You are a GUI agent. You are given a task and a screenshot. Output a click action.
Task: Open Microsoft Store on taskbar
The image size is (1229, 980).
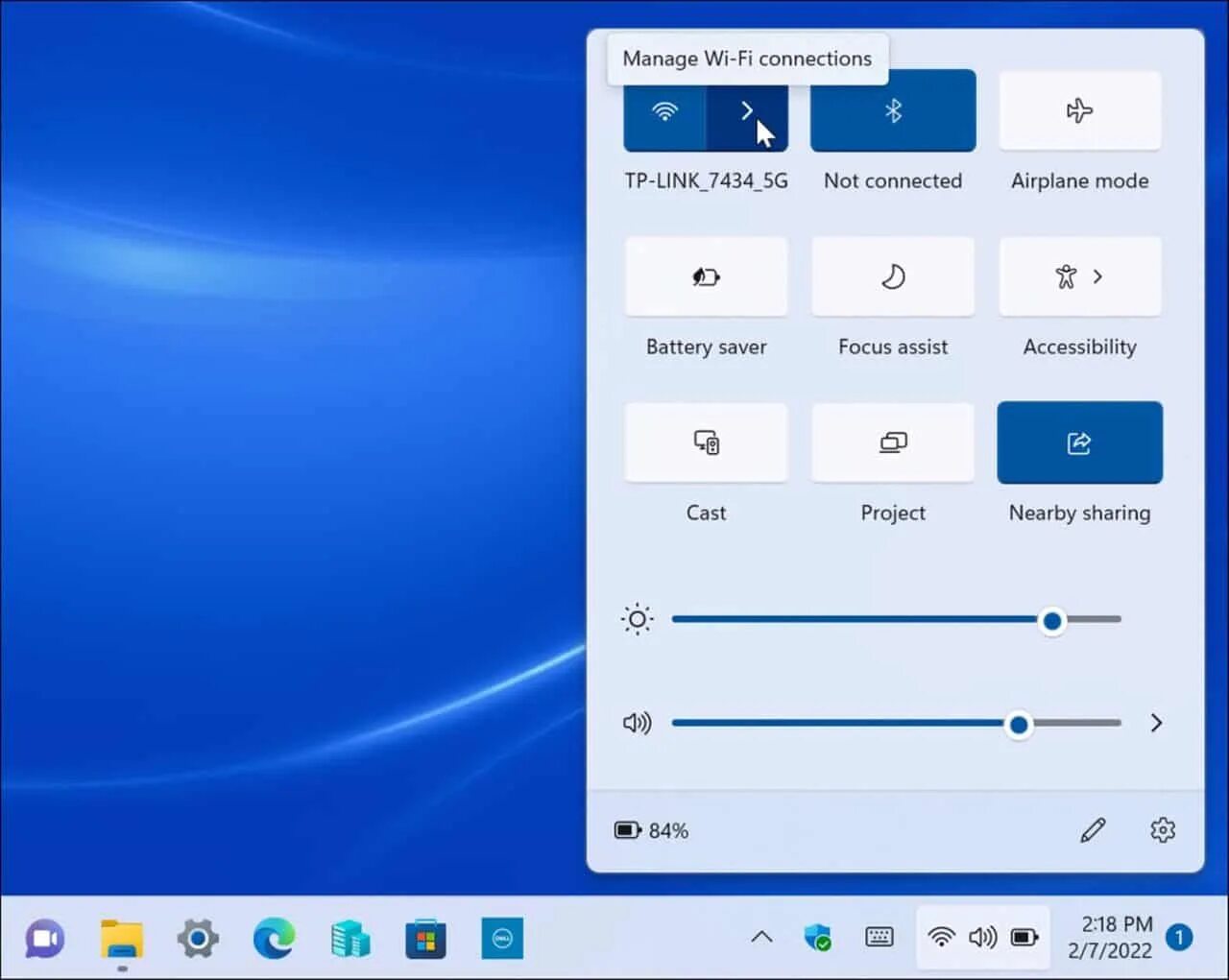tap(426, 939)
